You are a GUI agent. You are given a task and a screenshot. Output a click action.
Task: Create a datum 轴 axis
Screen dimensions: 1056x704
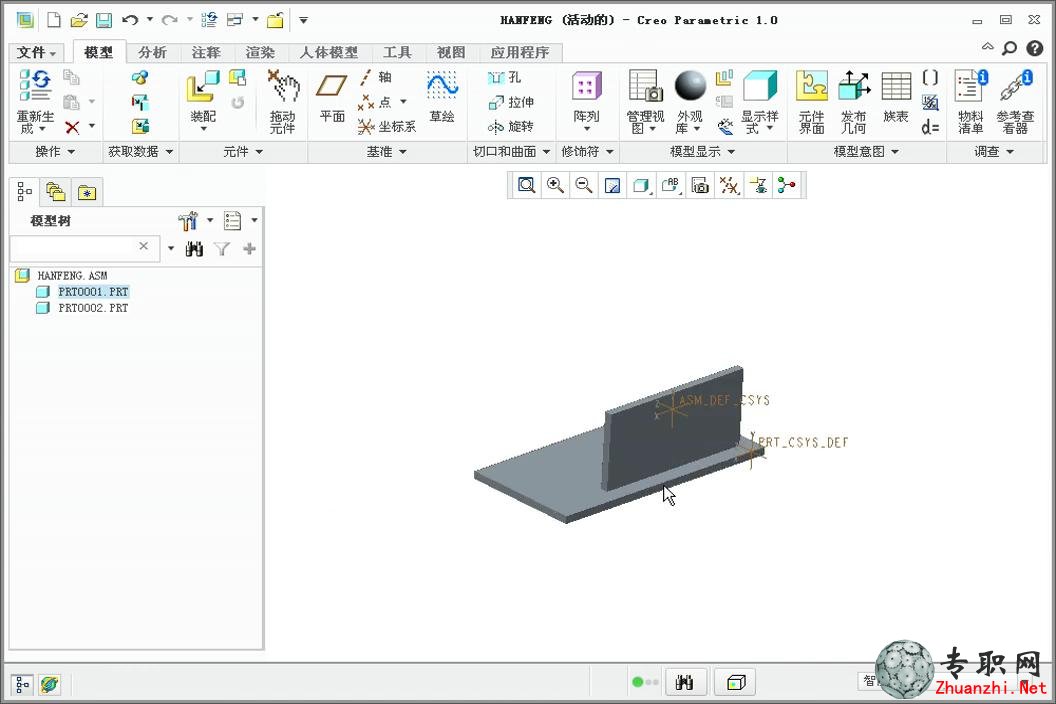pos(376,77)
